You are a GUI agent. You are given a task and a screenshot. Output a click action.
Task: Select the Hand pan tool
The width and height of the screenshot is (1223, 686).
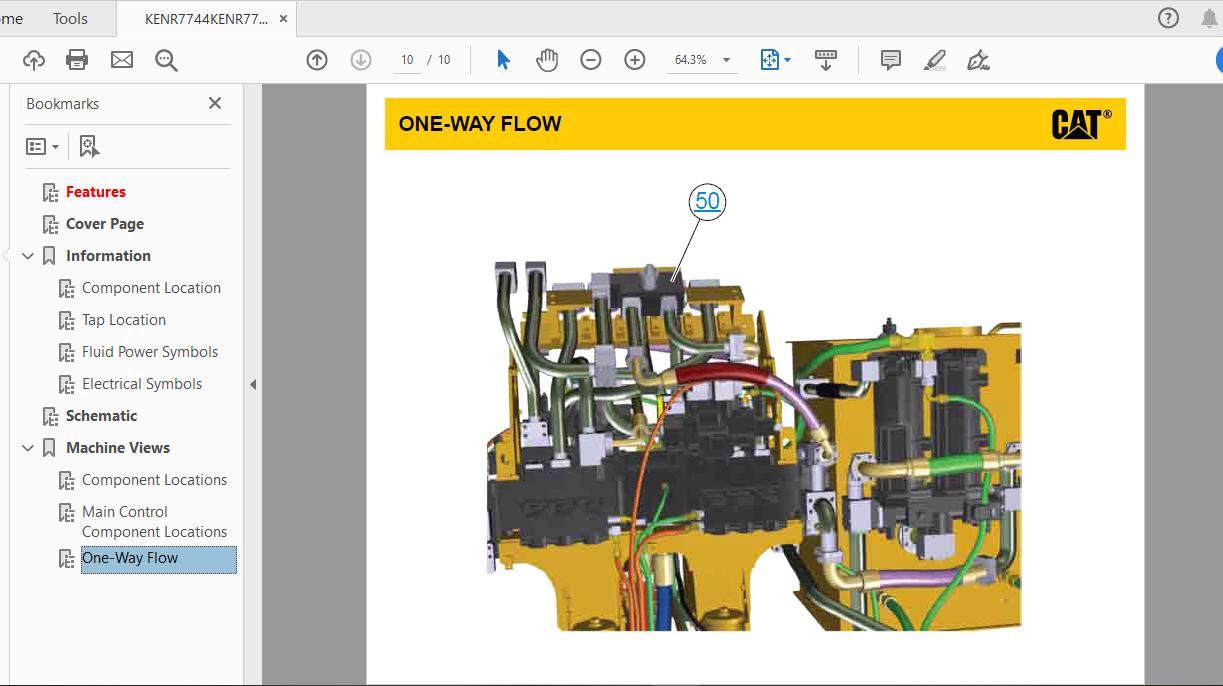(x=547, y=59)
